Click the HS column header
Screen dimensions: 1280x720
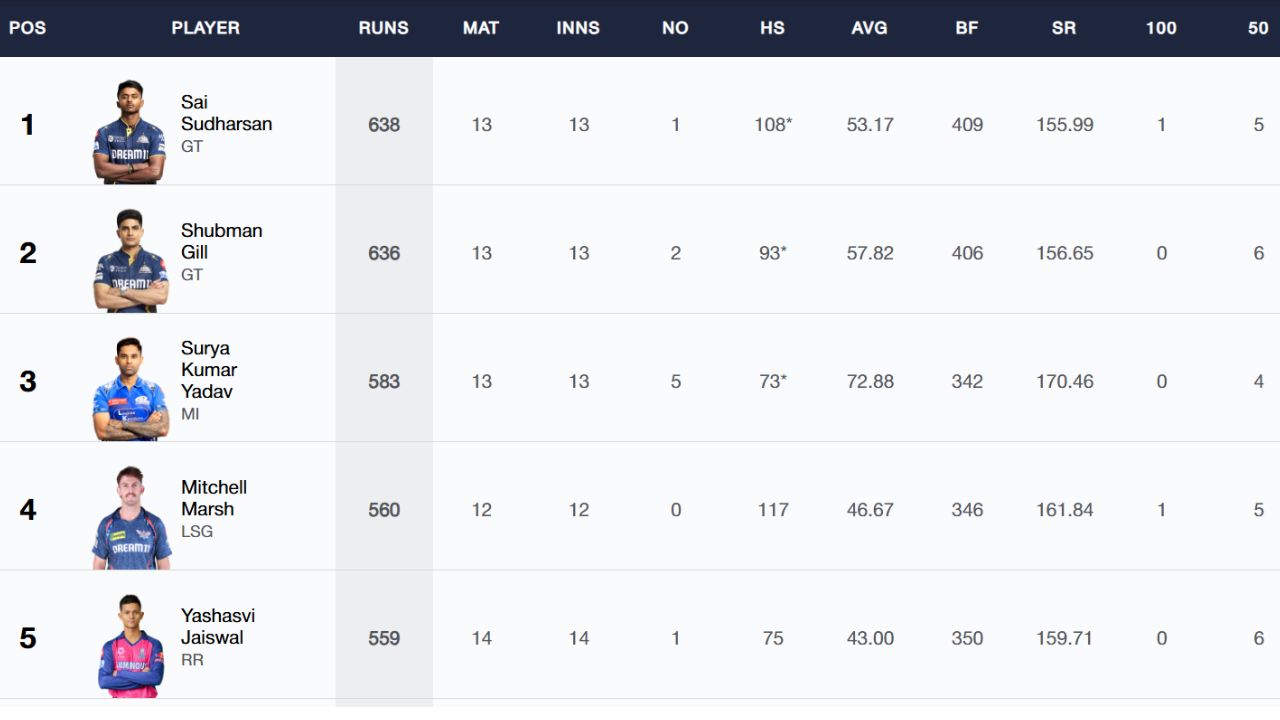(772, 28)
